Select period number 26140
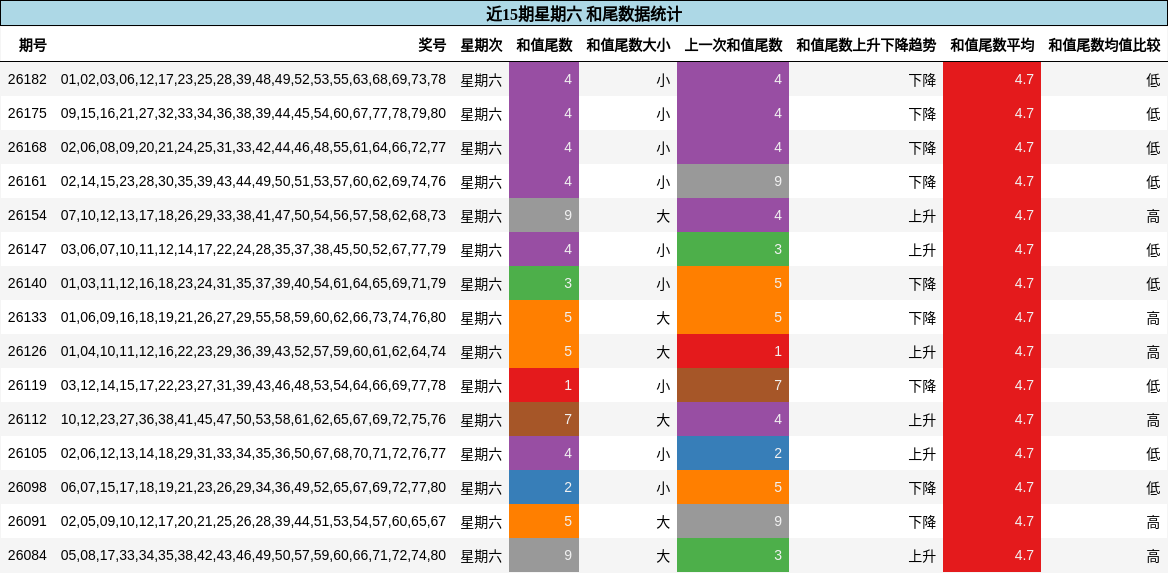Image resolution: width=1168 pixels, height=573 pixels. [x=28, y=284]
